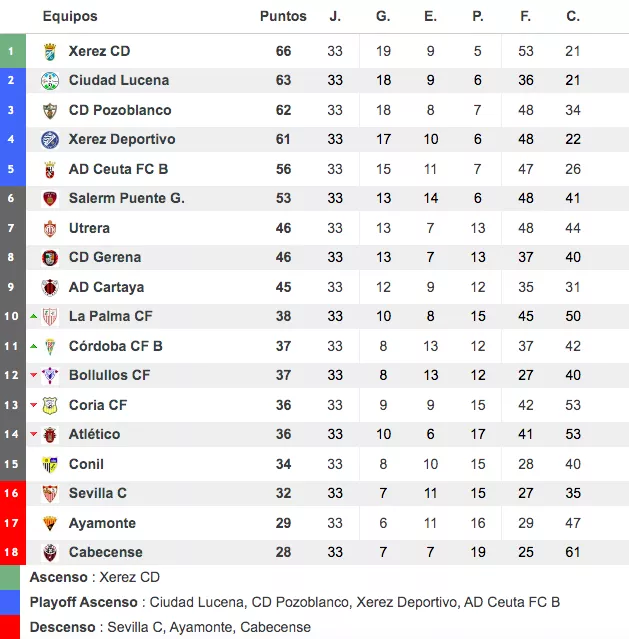Click the Ayamonte team crest

pyautogui.click(x=50, y=523)
